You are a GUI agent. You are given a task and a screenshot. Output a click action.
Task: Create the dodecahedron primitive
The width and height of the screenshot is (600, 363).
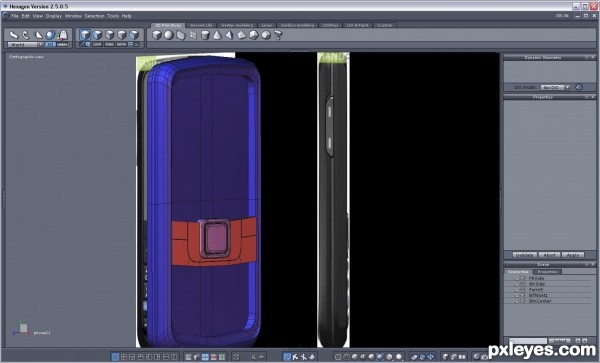click(266, 35)
